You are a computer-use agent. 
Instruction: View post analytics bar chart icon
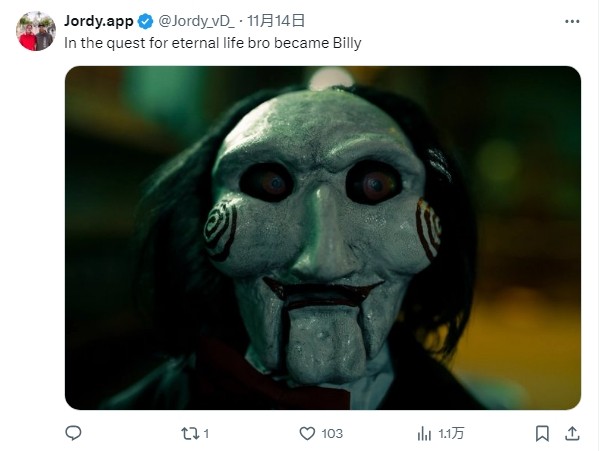click(x=424, y=433)
